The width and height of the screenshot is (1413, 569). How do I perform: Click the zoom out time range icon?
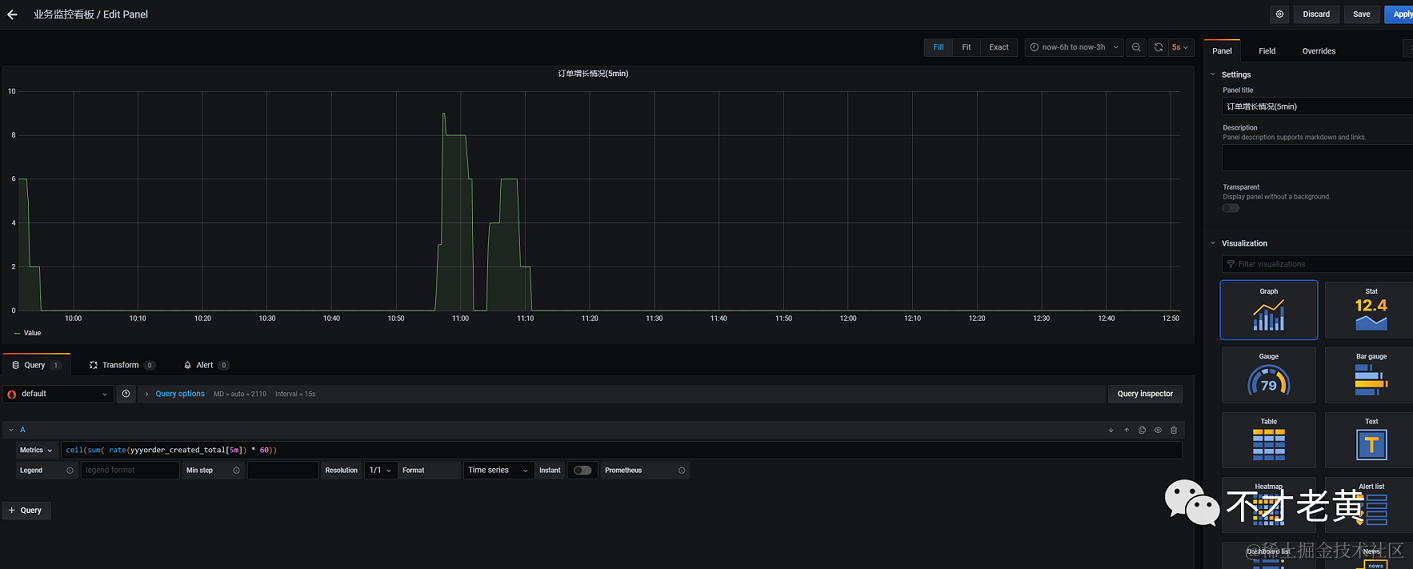[x=1136, y=47]
